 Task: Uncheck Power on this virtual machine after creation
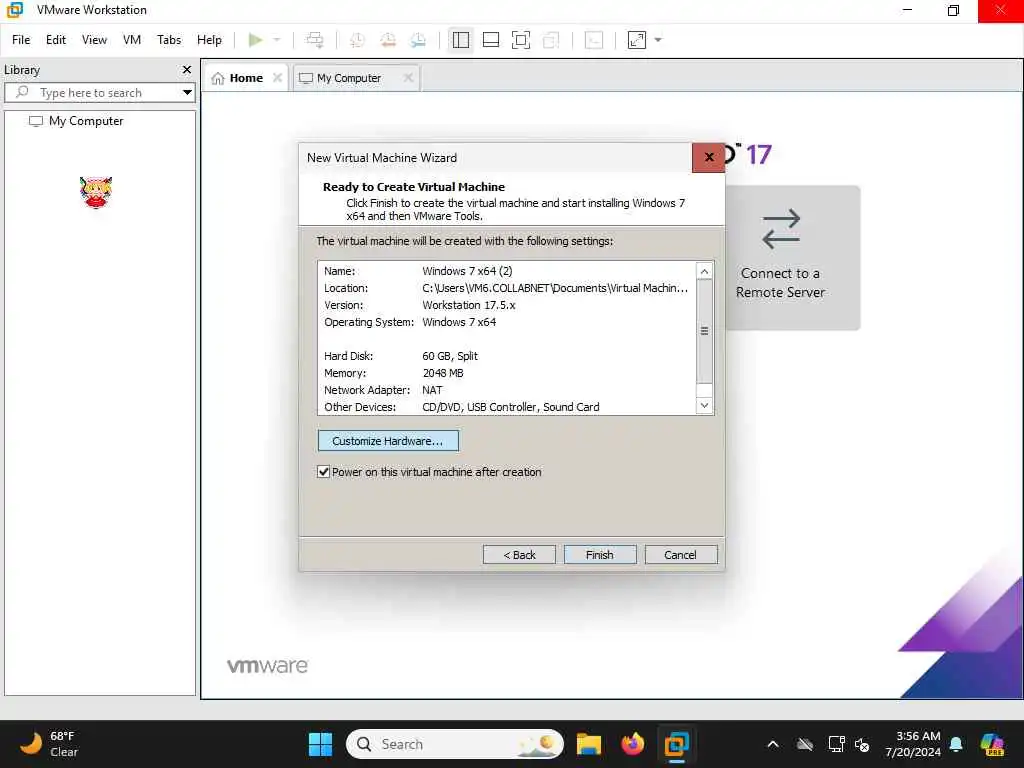point(323,472)
